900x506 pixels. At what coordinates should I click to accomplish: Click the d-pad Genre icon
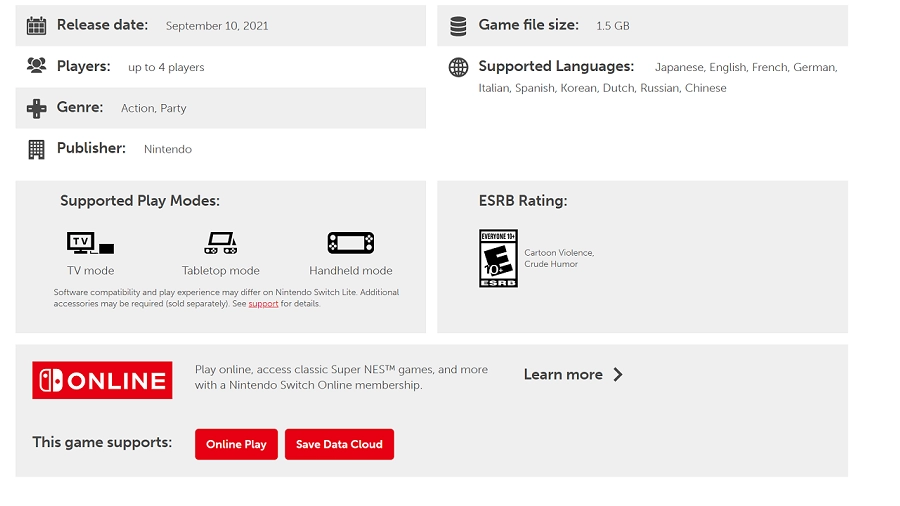[x=36, y=108]
